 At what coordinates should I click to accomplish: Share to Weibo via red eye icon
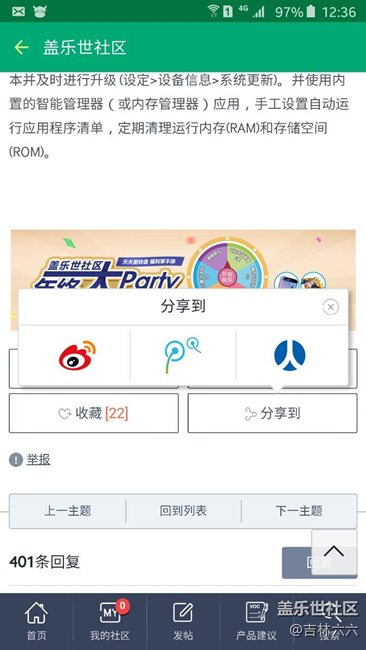[77, 355]
